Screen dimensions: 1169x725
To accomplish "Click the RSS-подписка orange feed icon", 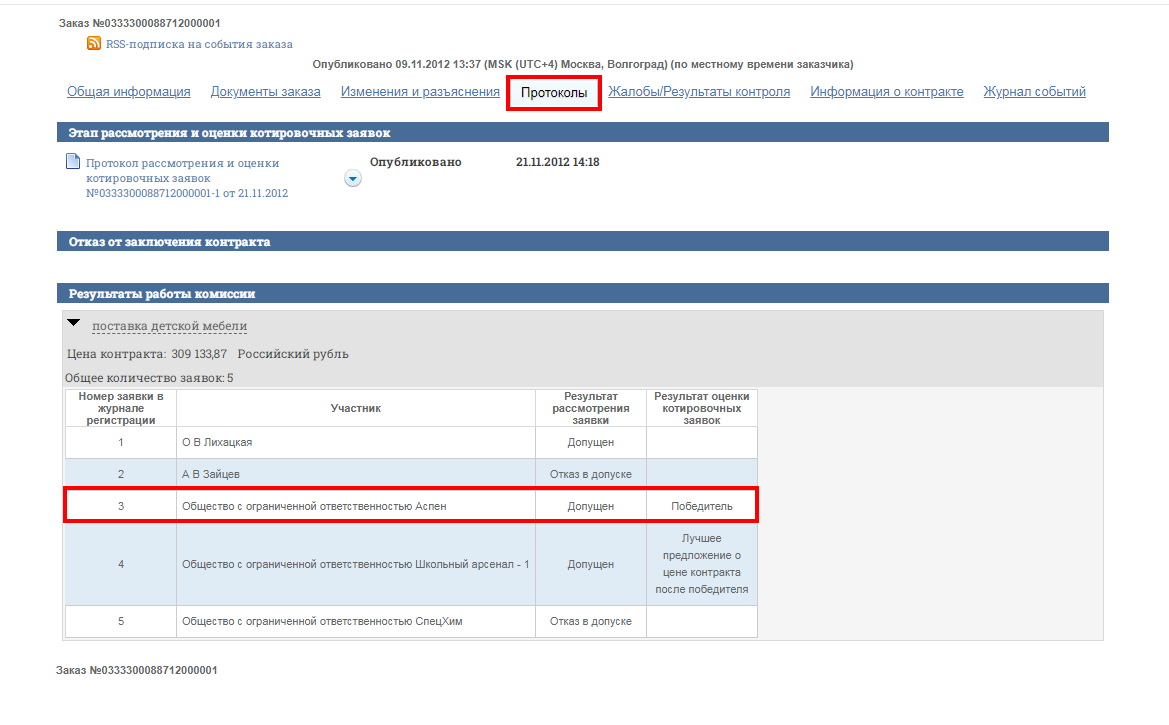I will [93, 44].
